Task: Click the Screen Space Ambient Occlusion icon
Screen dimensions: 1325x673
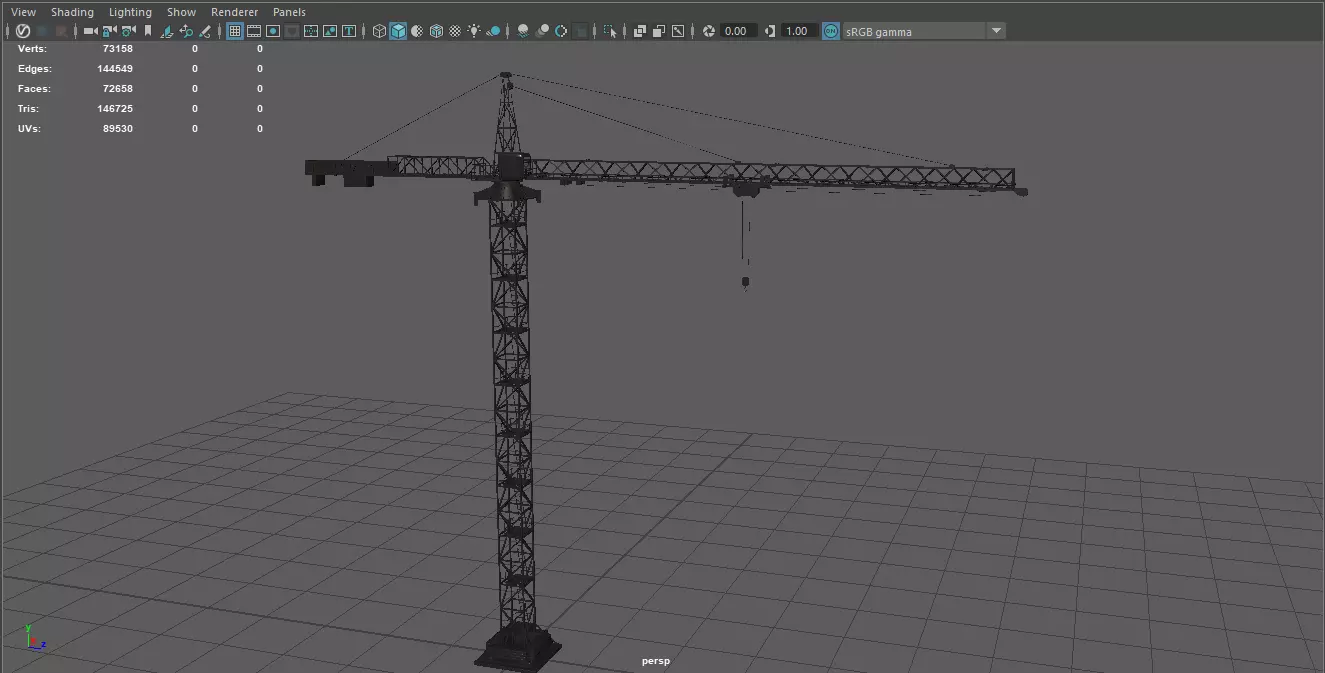Action: [523, 31]
